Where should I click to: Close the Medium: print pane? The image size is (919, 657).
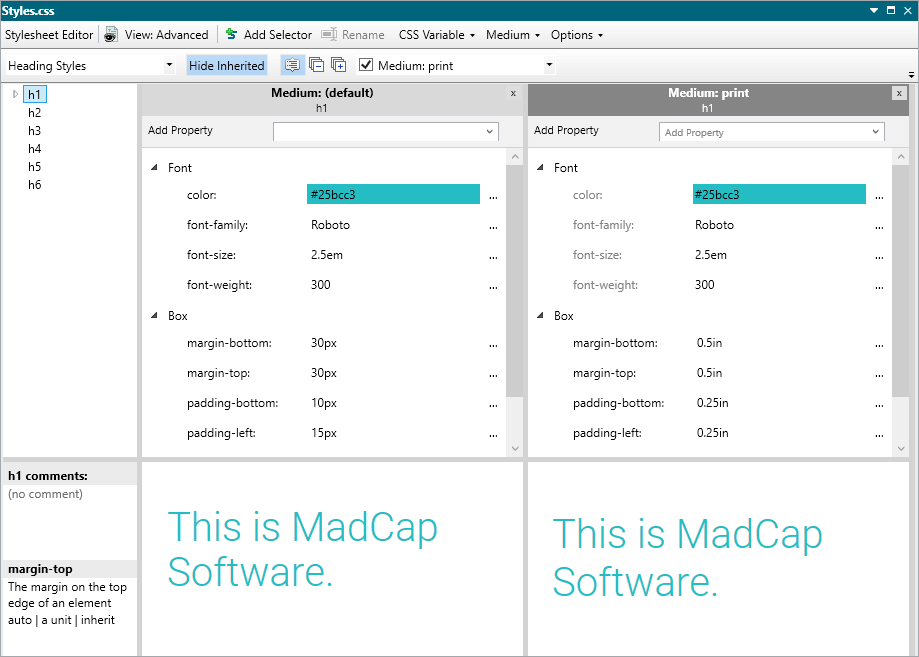tap(899, 93)
